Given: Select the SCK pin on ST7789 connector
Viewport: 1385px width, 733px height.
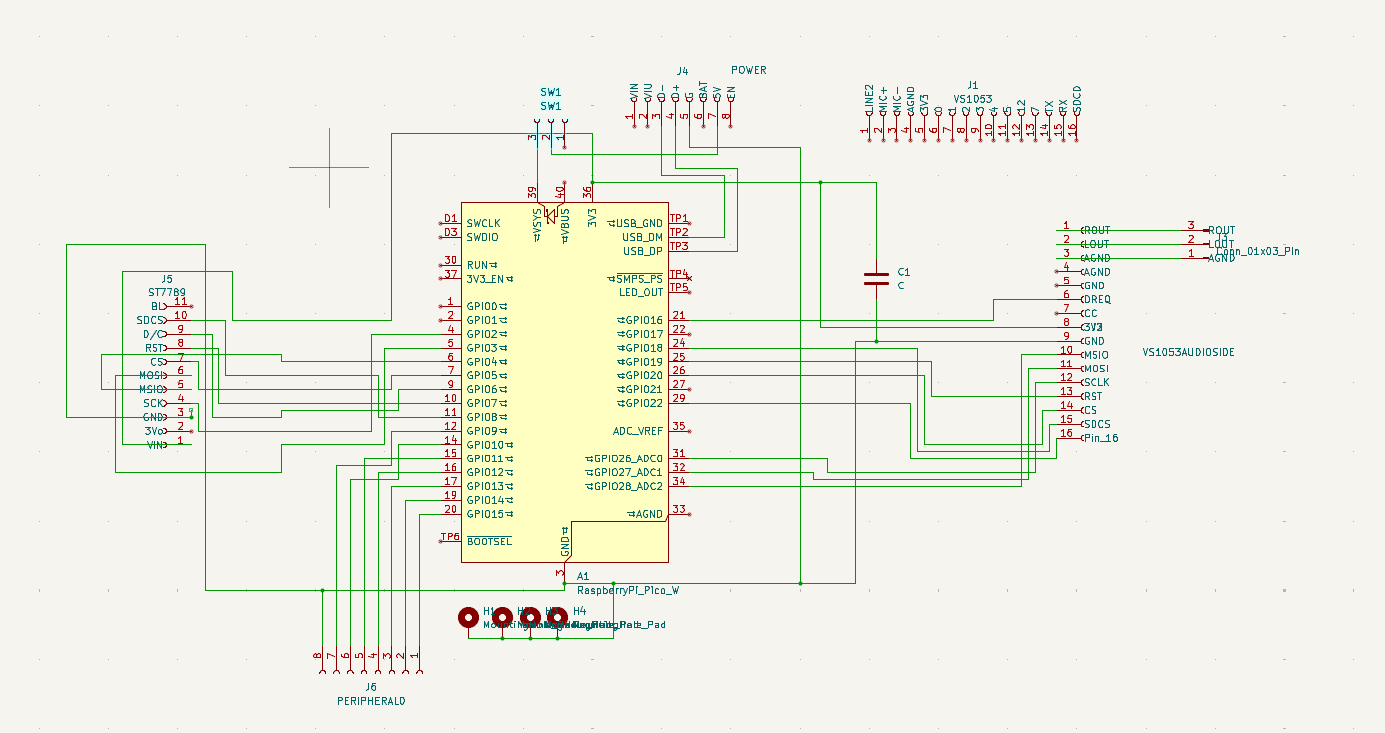Looking at the screenshot, I should [x=153, y=403].
